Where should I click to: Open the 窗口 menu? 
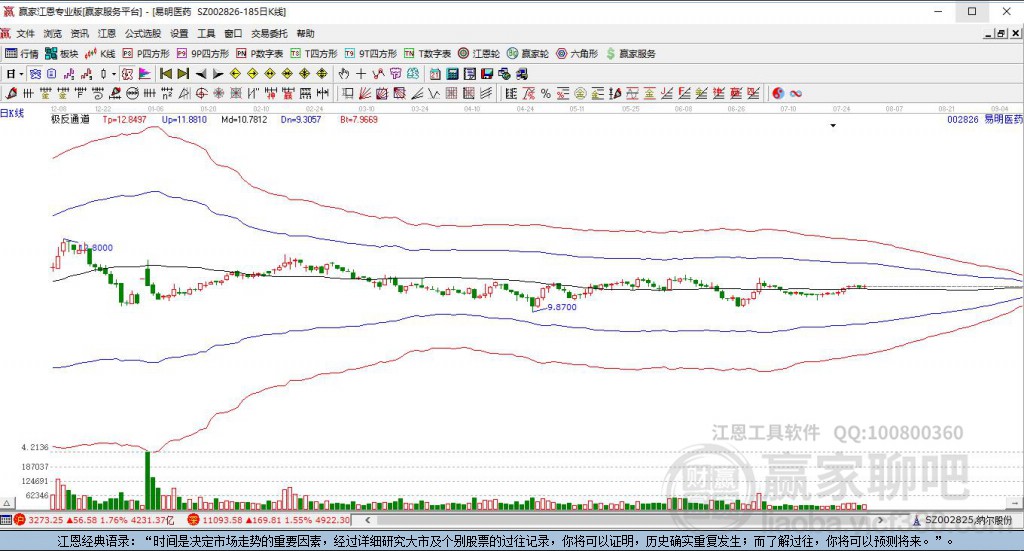233,33
